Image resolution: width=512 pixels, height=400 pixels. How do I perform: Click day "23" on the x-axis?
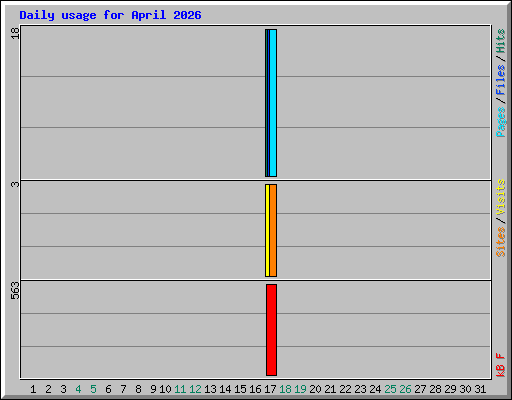click(x=360, y=389)
